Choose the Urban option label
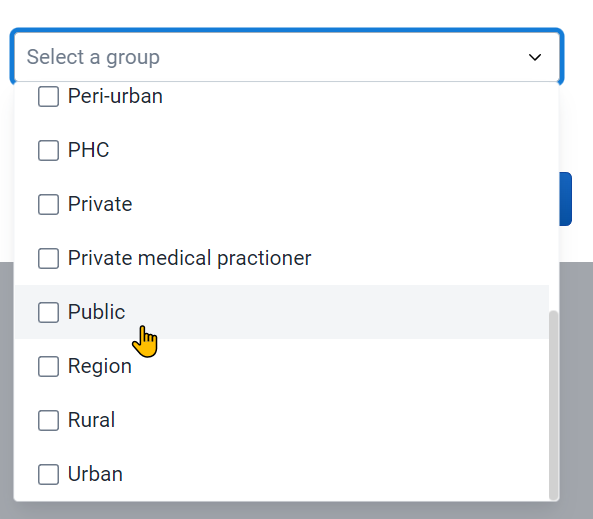Viewport: 593px width, 519px height. tap(95, 474)
